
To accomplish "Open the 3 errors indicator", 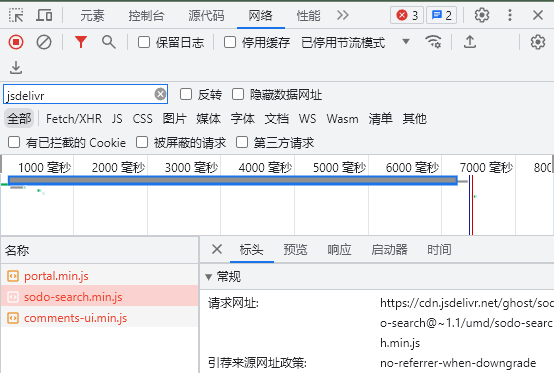I will [x=407, y=15].
